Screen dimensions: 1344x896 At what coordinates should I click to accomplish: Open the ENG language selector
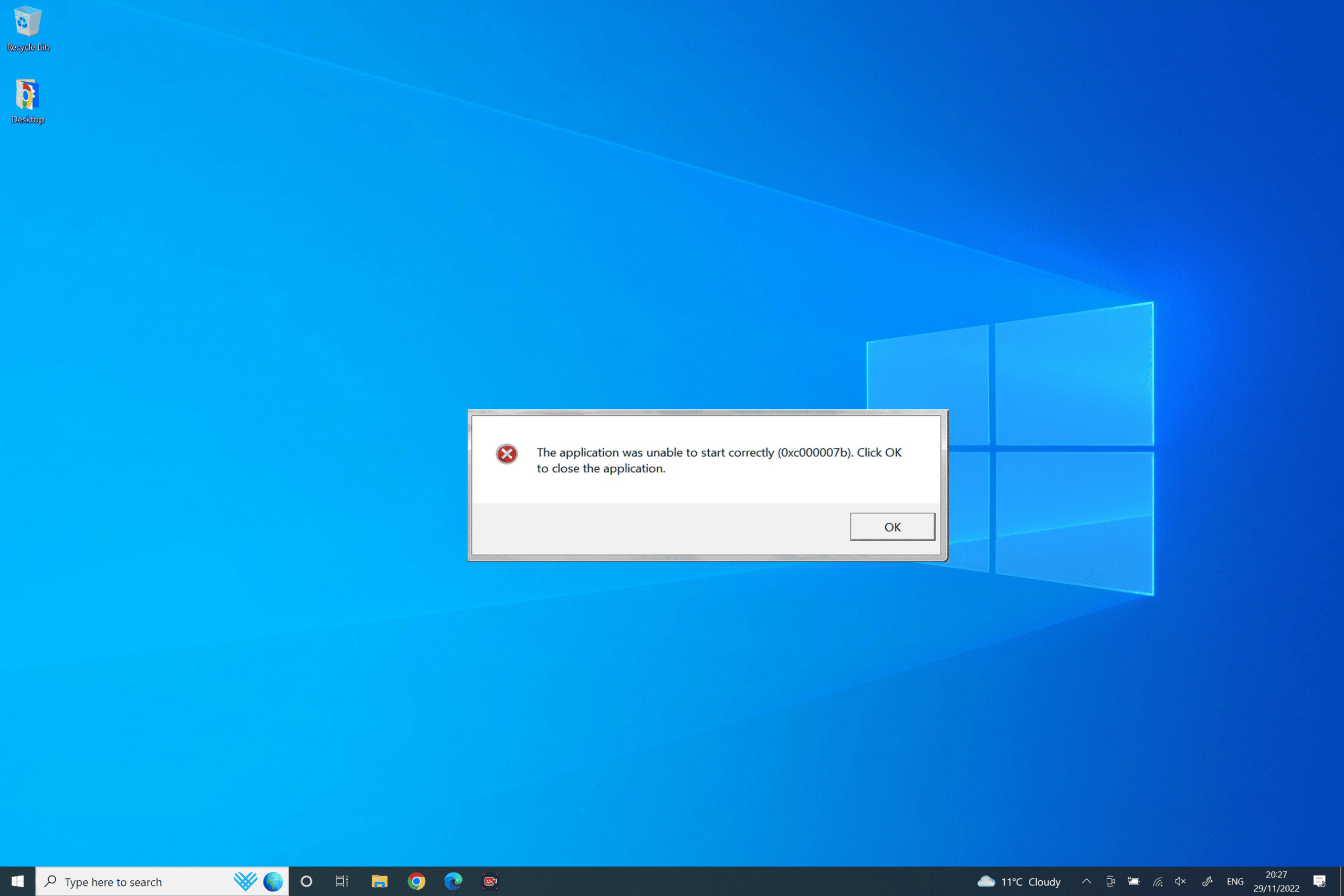pyautogui.click(x=1235, y=881)
